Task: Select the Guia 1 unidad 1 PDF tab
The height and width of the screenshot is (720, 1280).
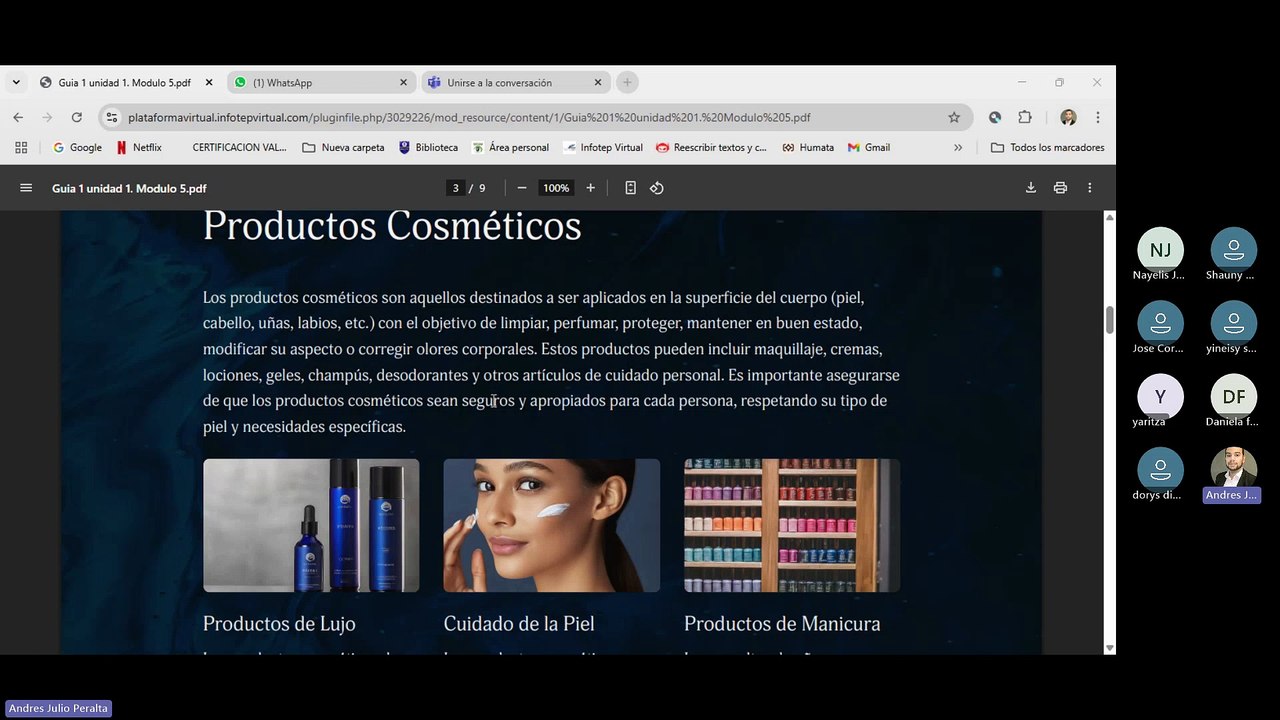Action: click(x=128, y=83)
